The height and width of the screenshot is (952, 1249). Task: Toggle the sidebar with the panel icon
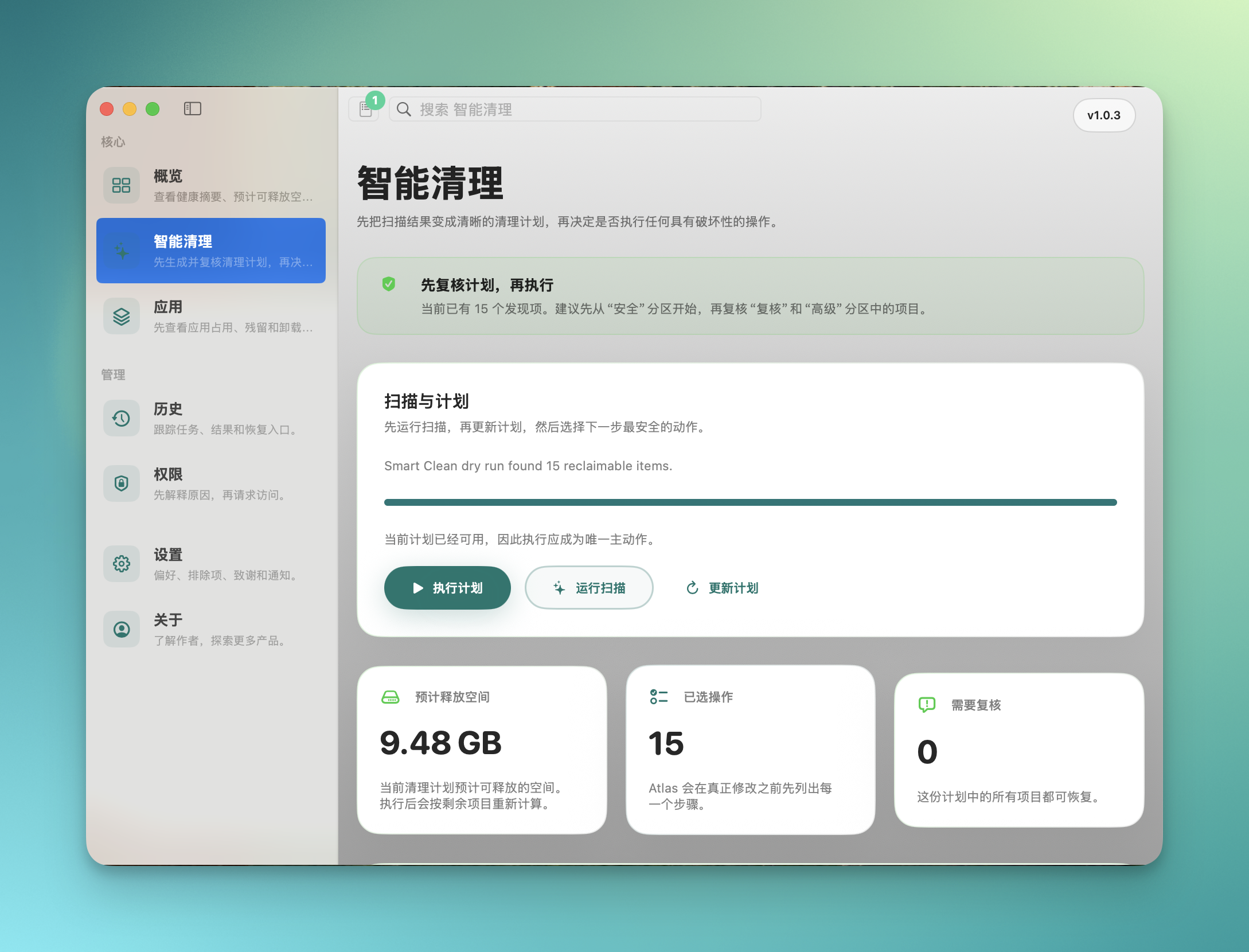coord(193,108)
